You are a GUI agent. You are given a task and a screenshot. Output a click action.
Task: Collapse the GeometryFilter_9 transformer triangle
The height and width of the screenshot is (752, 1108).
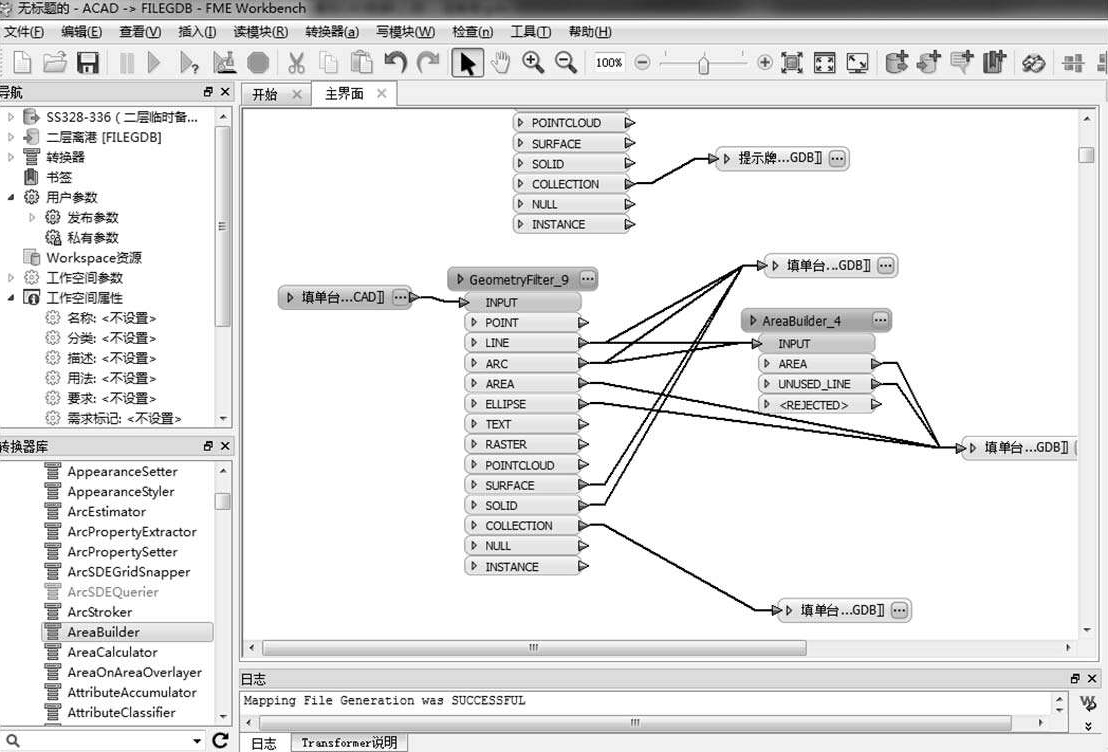click(460, 280)
